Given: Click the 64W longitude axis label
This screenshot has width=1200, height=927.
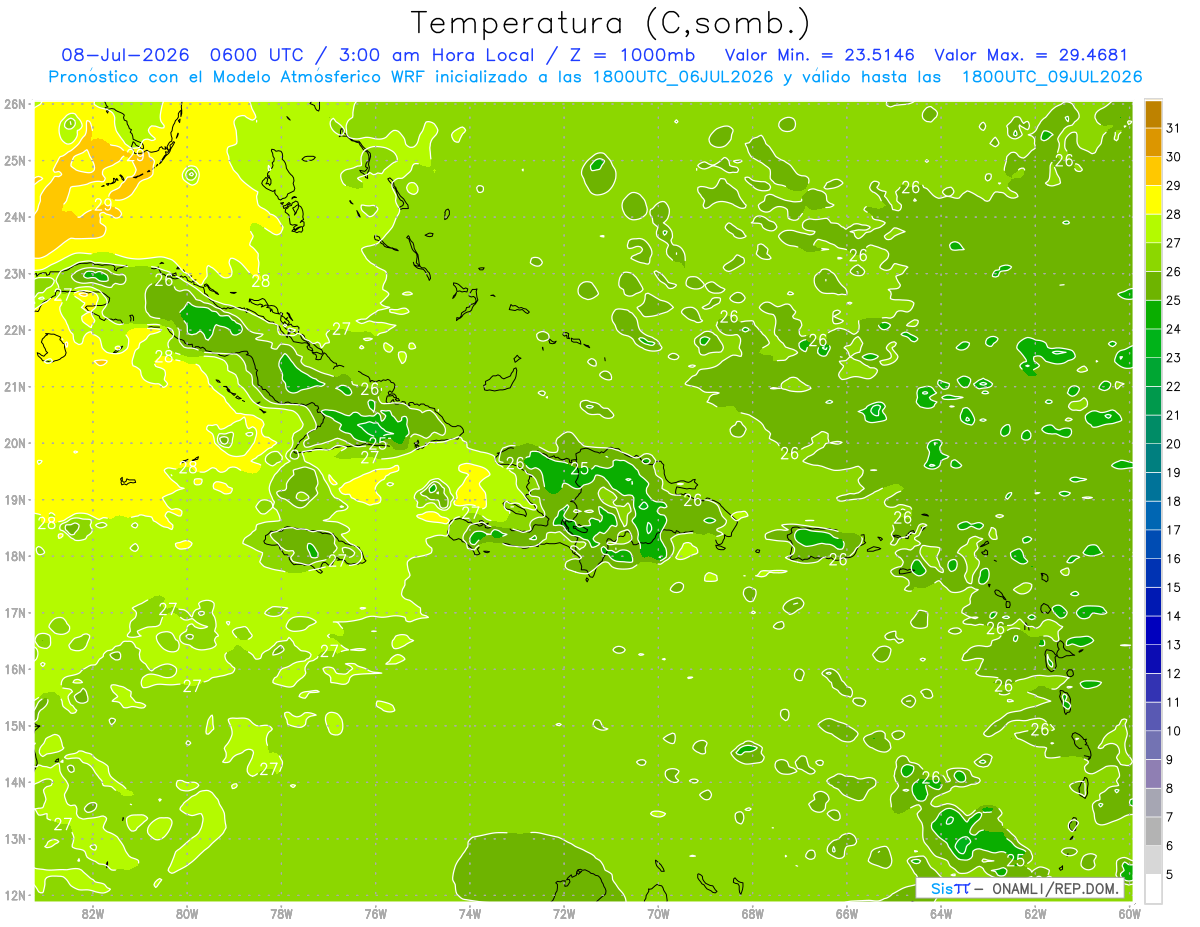Looking at the screenshot, I should pyautogui.click(x=941, y=914).
